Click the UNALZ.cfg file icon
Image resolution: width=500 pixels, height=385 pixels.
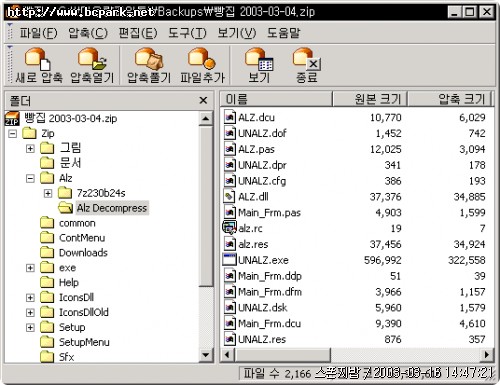pos(230,181)
